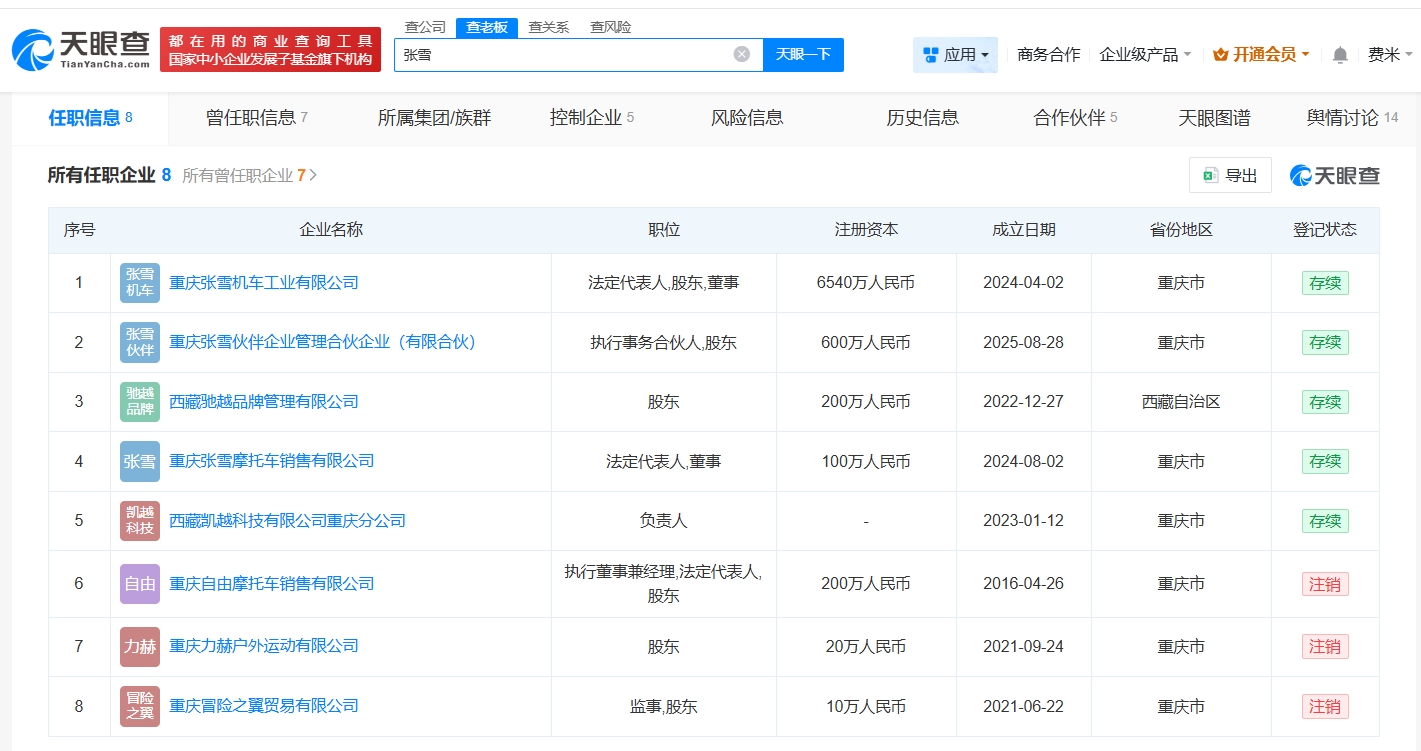This screenshot has height=751, width=1421.
Task: Click the 天眼一下 search button
Action: click(x=803, y=54)
